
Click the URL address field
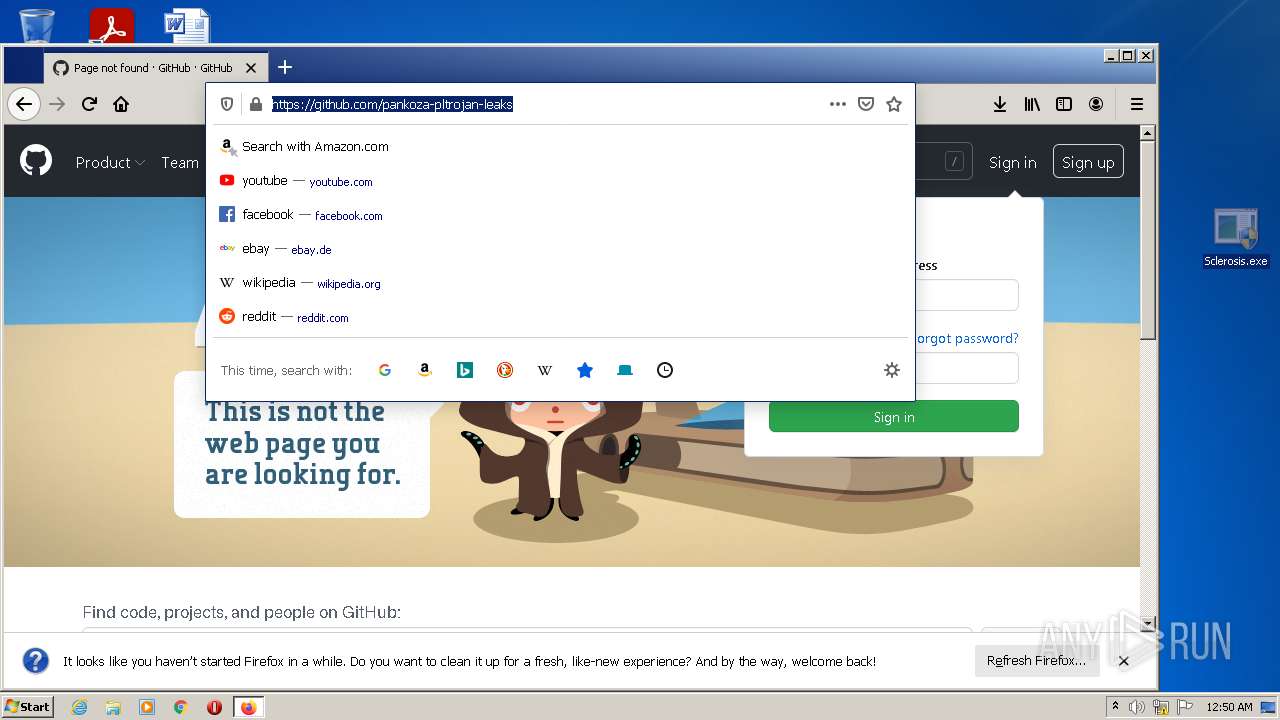pyautogui.click(x=546, y=104)
